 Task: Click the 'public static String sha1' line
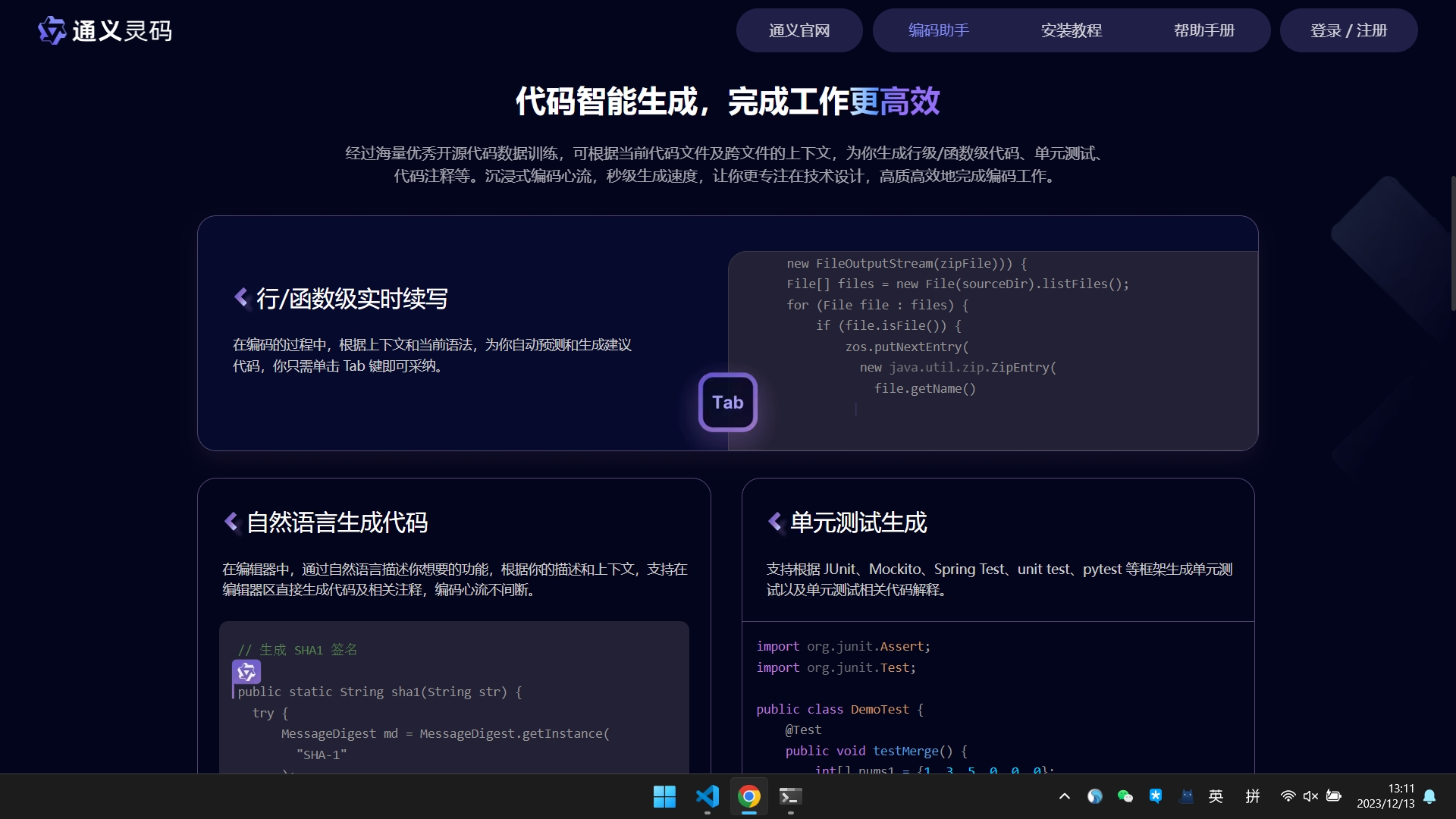tap(380, 692)
